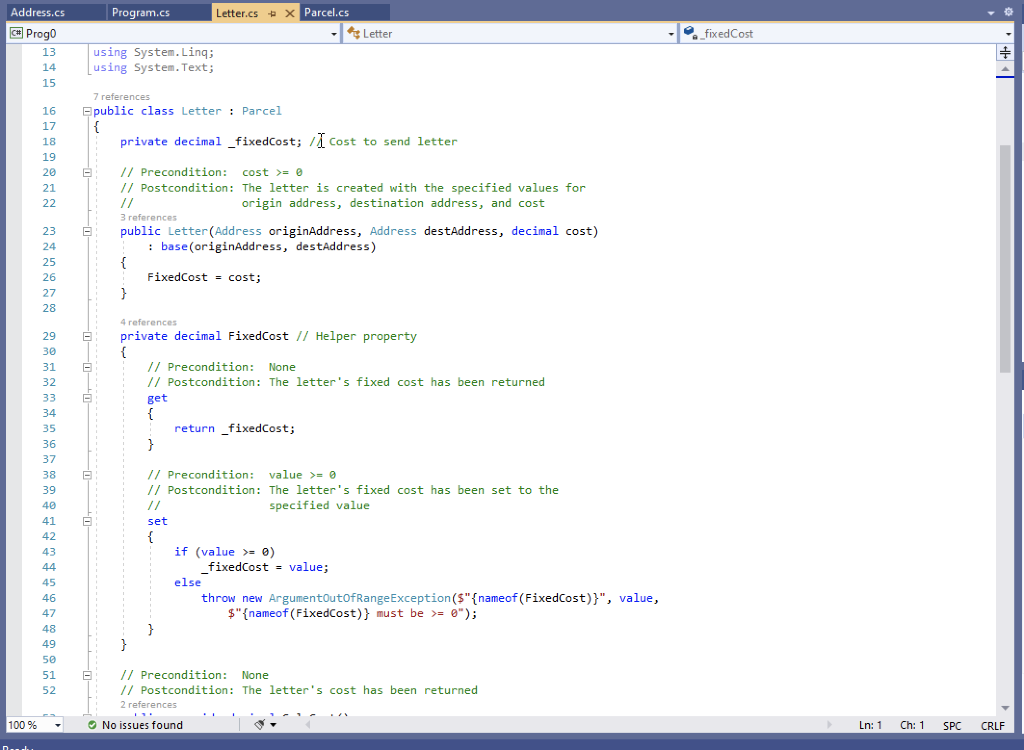Collapse the set accessor at line 41
This screenshot has height=750, width=1024.
pyautogui.click(x=87, y=521)
